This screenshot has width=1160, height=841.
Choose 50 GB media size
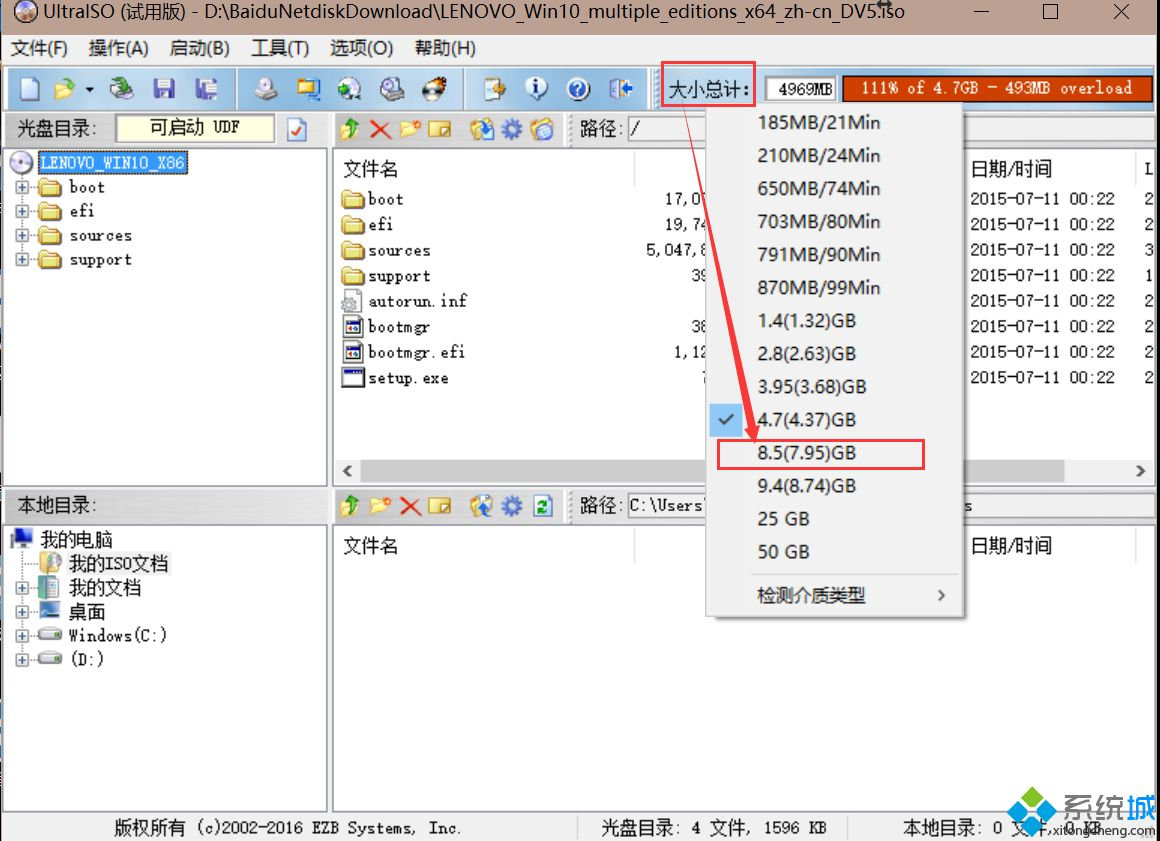(x=834, y=553)
